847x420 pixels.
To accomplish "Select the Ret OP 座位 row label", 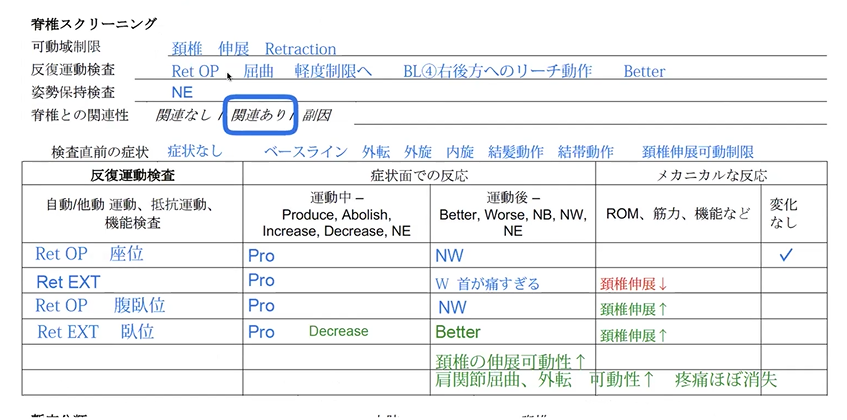I will coord(89,255).
